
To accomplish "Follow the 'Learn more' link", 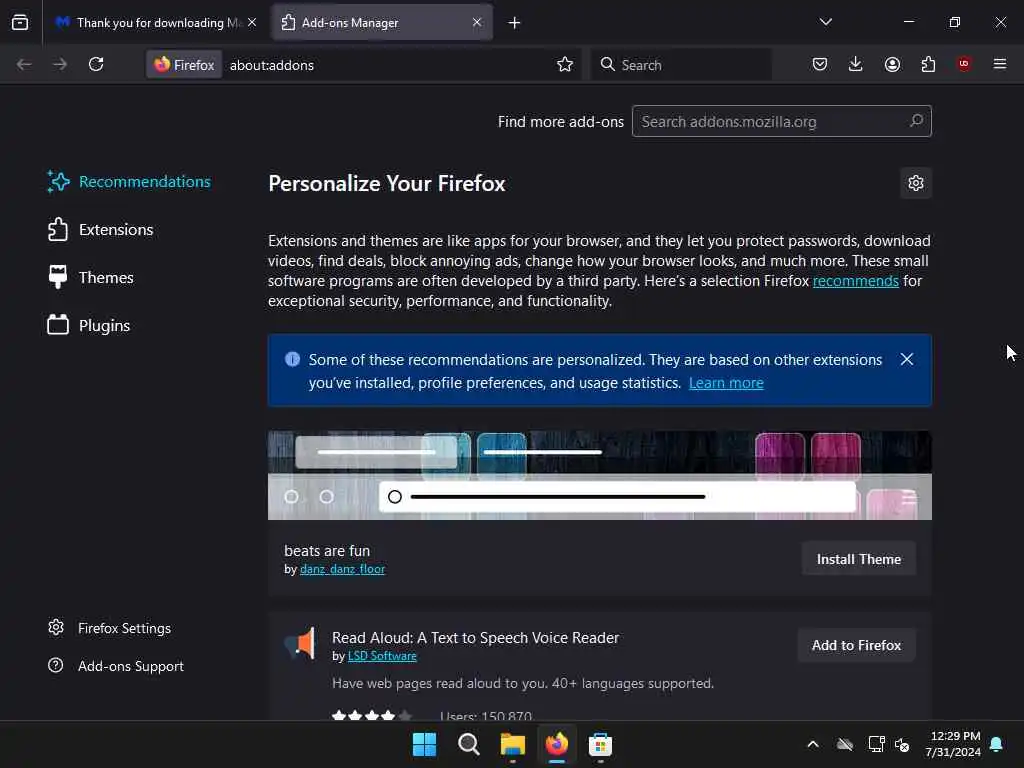I will [x=726, y=383].
